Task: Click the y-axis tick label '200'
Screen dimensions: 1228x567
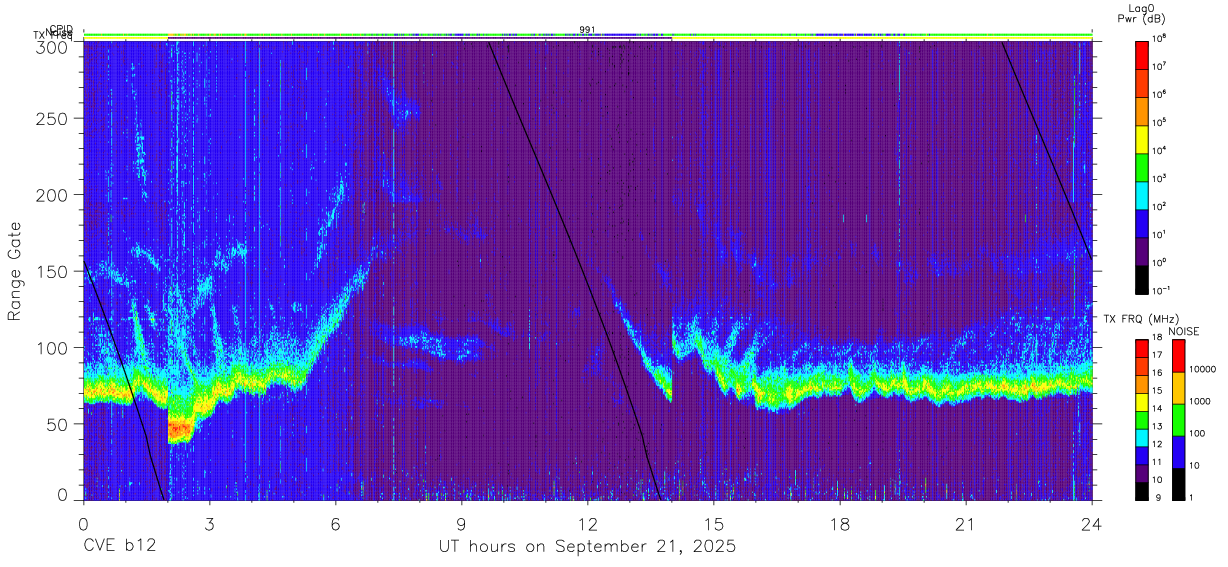Action: (52, 195)
